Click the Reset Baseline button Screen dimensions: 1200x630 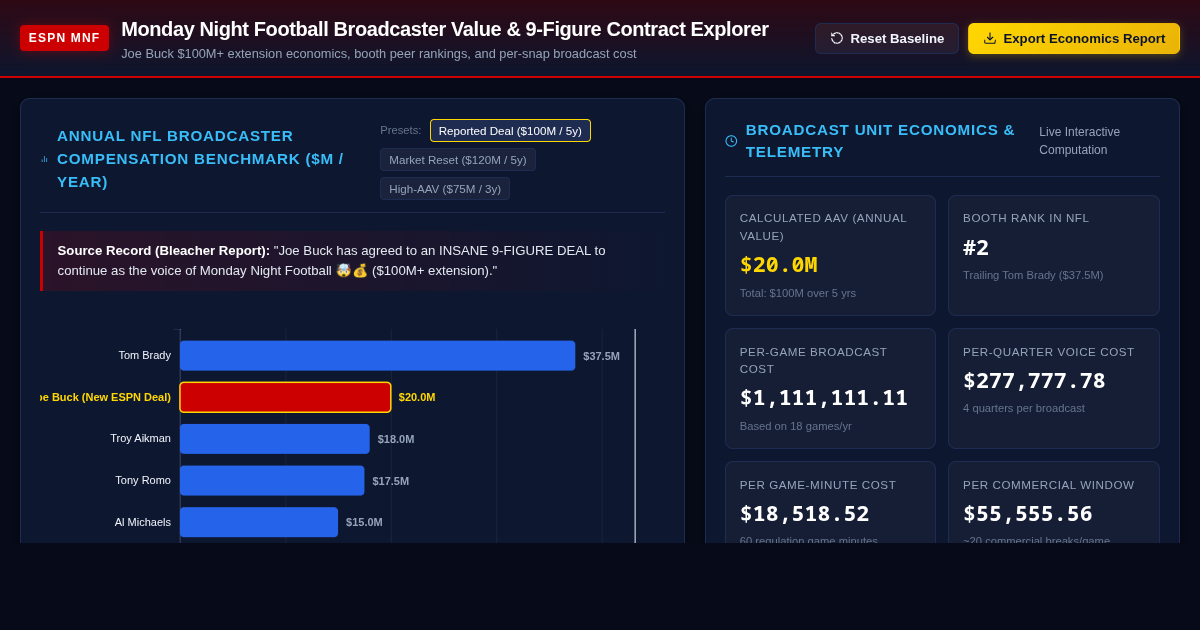(887, 38)
